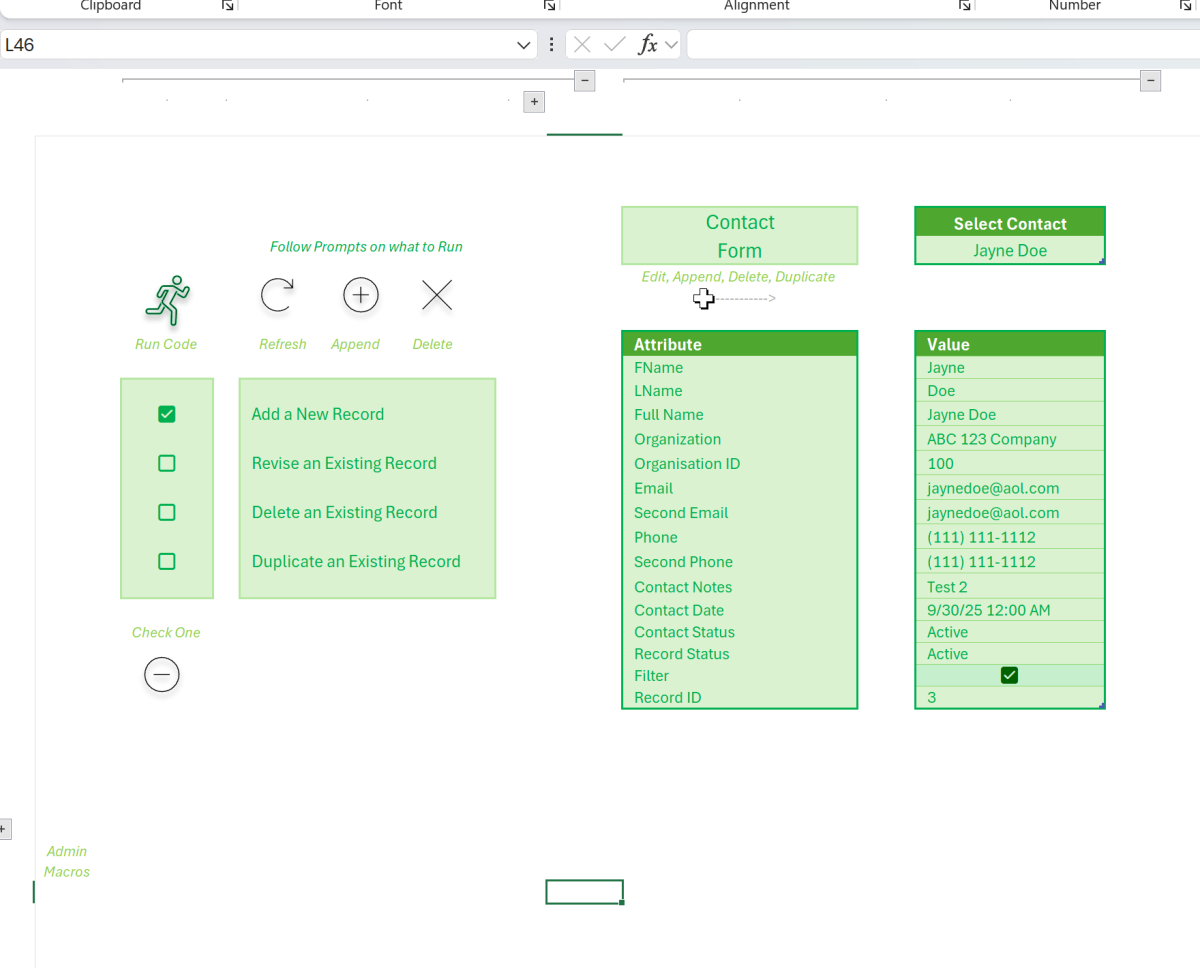Image resolution: width=1200 pixels, height=968 pixels.
Task: Select the value cell Doe
Action: pos(1010,391)
